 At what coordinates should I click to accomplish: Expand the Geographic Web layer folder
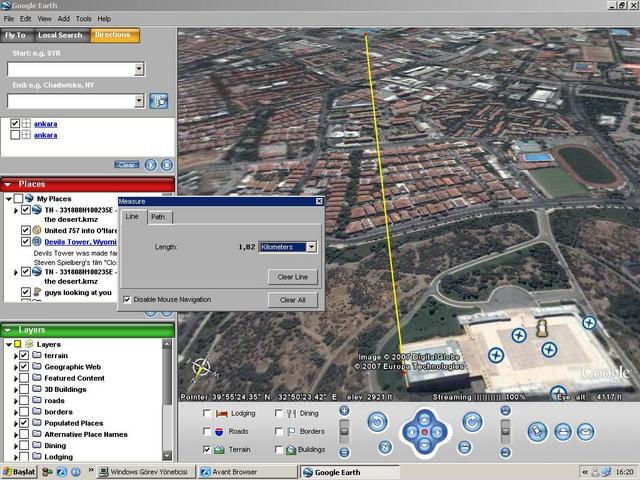point(16,367)
